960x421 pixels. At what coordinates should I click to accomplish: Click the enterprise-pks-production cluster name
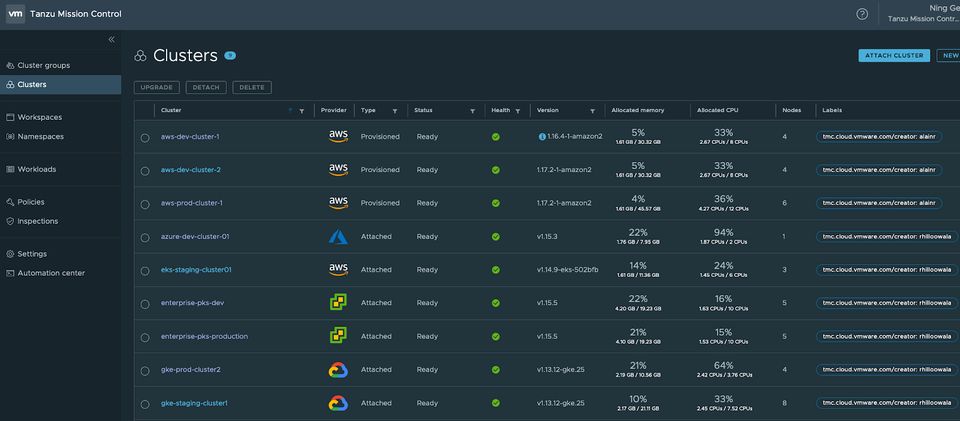204,336
